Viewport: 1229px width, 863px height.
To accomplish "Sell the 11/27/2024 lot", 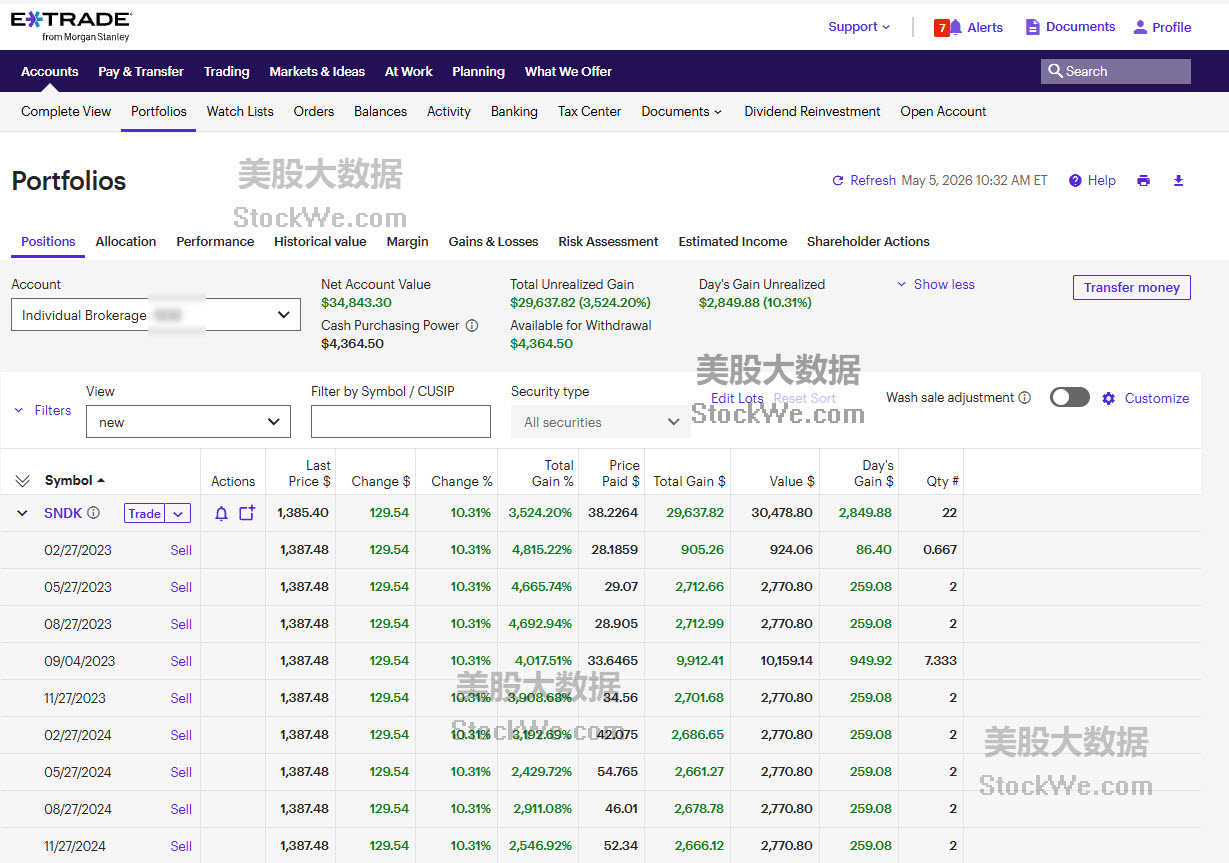I will pyautogui.click(x=181, y=846).
